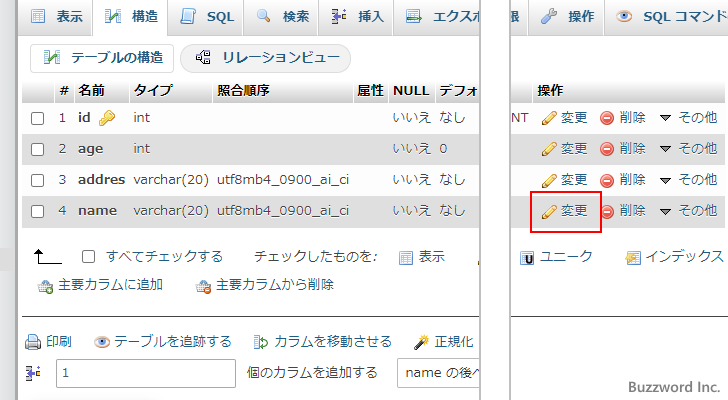Click the テーブルの構造 button
This screenshot has width=728, height=400.
click(x=102, y=58)
